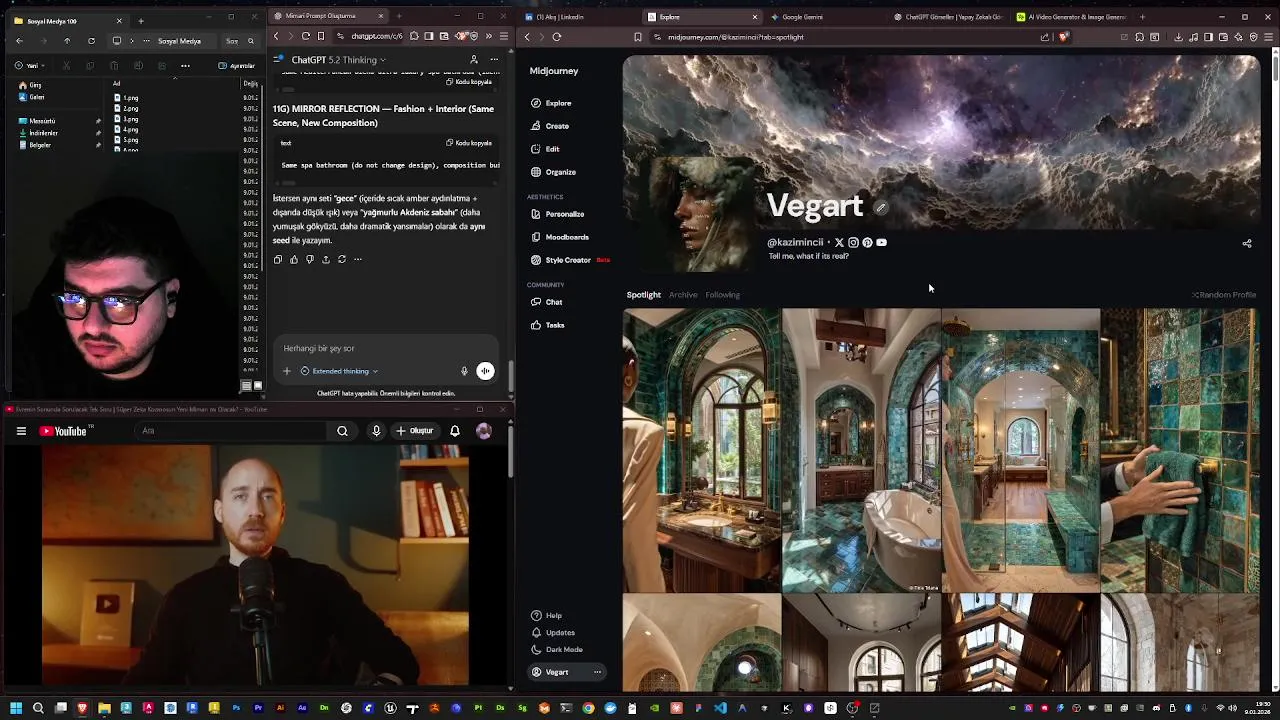
Task: Open Organize in Midjourney sidebar
Action: (x=553, y=172)
